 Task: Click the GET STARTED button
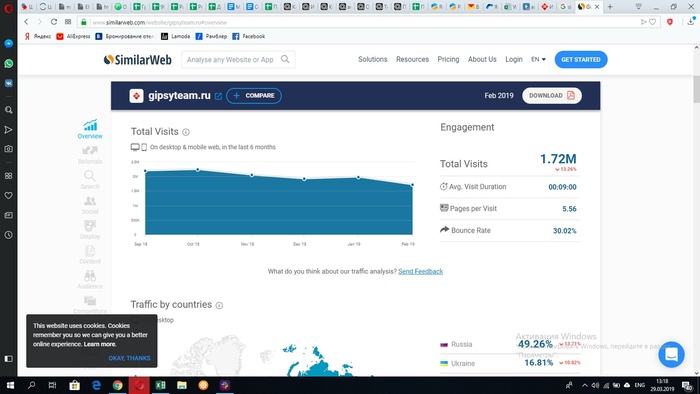pos(581,59)
